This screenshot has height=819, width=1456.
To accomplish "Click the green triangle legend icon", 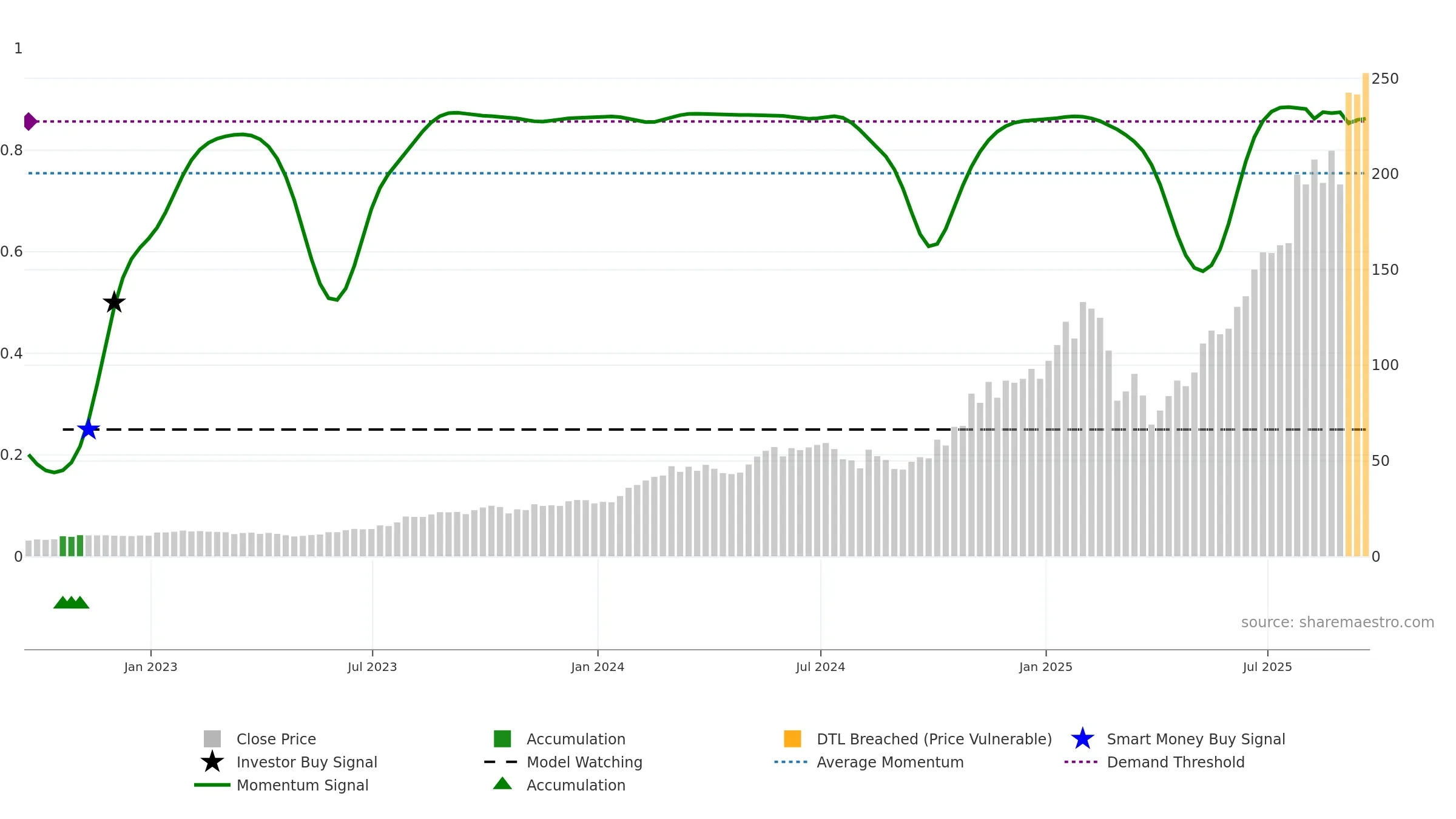I will coord(502,783).
